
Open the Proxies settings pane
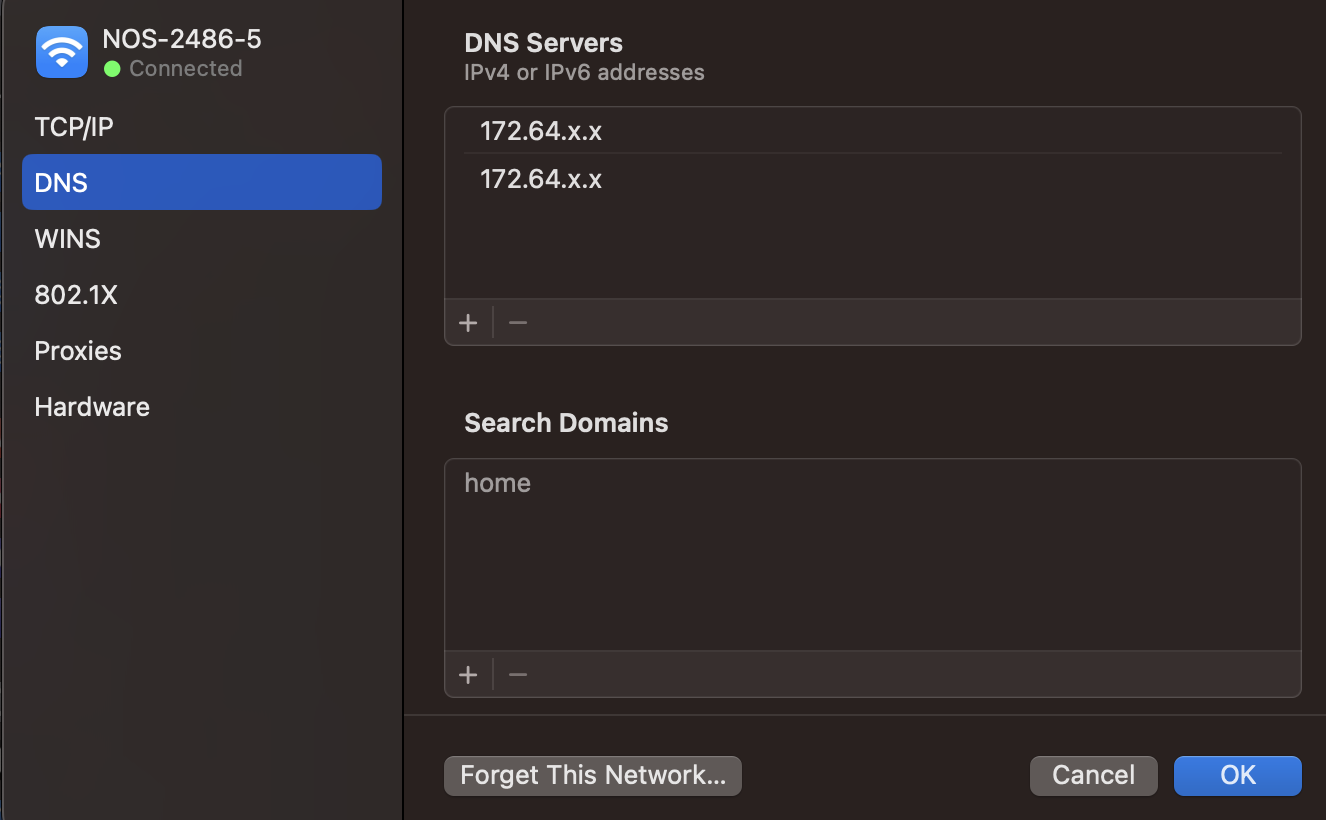coord(77,350)
